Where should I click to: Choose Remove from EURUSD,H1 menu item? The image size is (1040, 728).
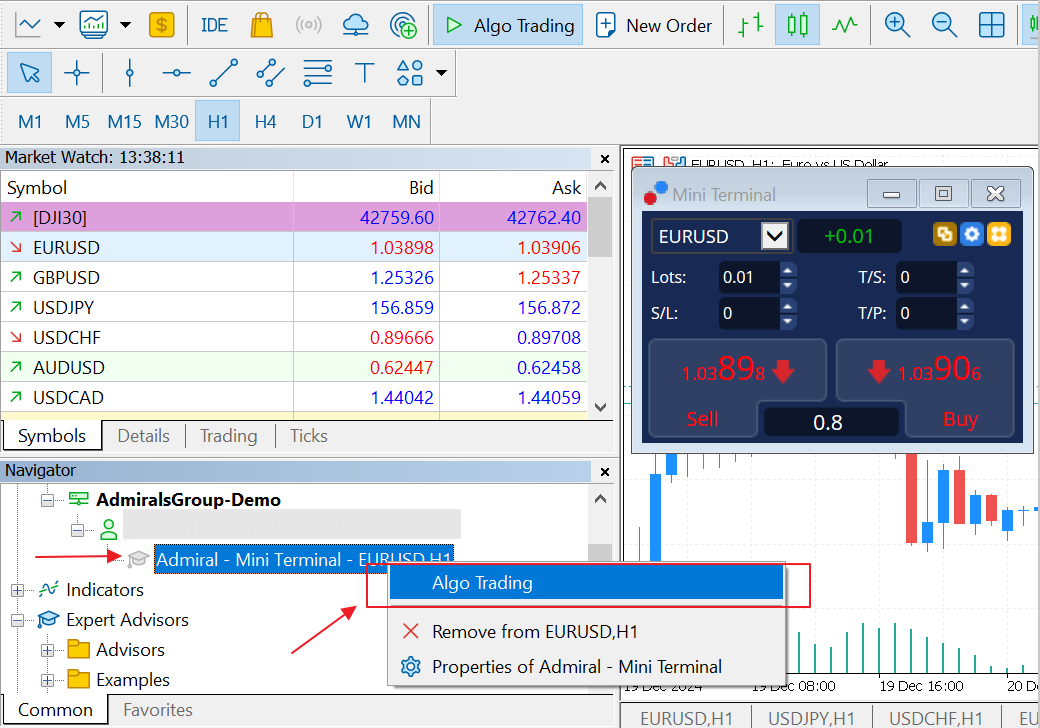click(x=586, y=632)
